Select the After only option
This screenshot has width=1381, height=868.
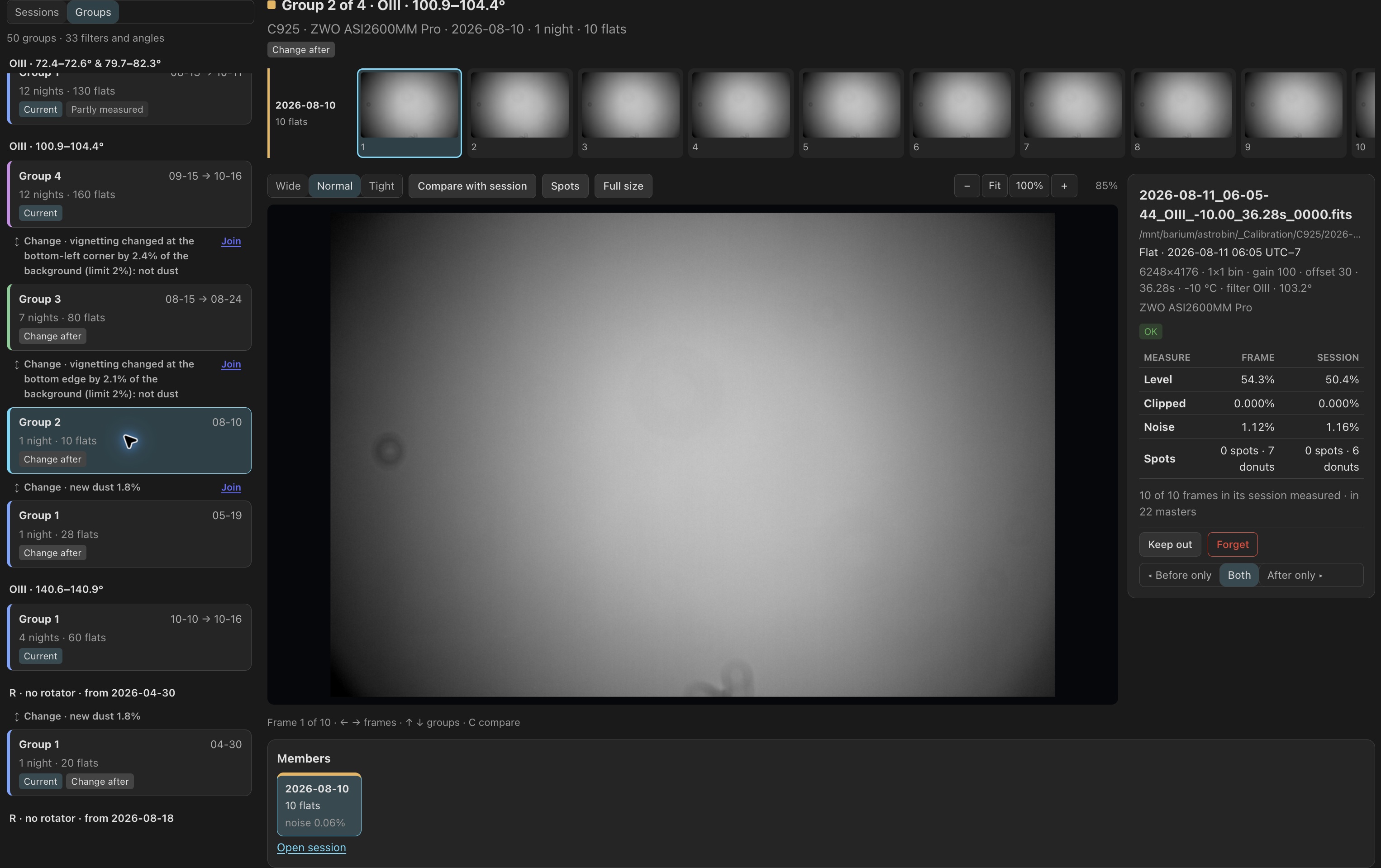(1295, 575)
